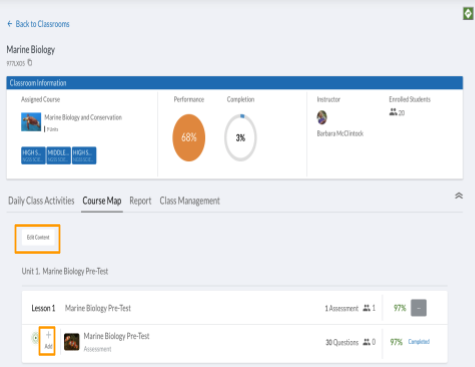The image size is (475, 367).
Task: Open the Class Management tab
Action: point(190,201)
